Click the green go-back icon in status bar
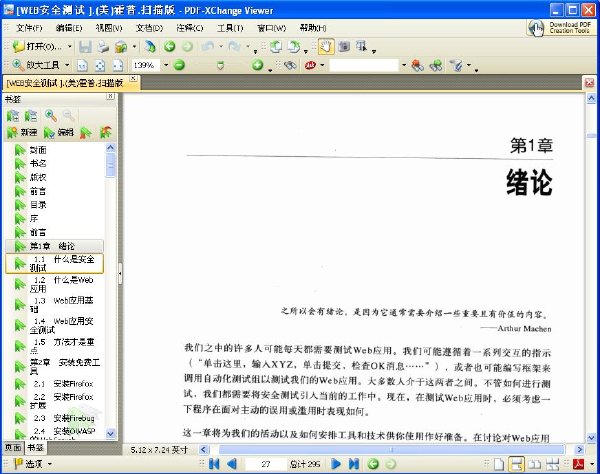Viewport: 600px width, 474px height. [x=373, y=464]
